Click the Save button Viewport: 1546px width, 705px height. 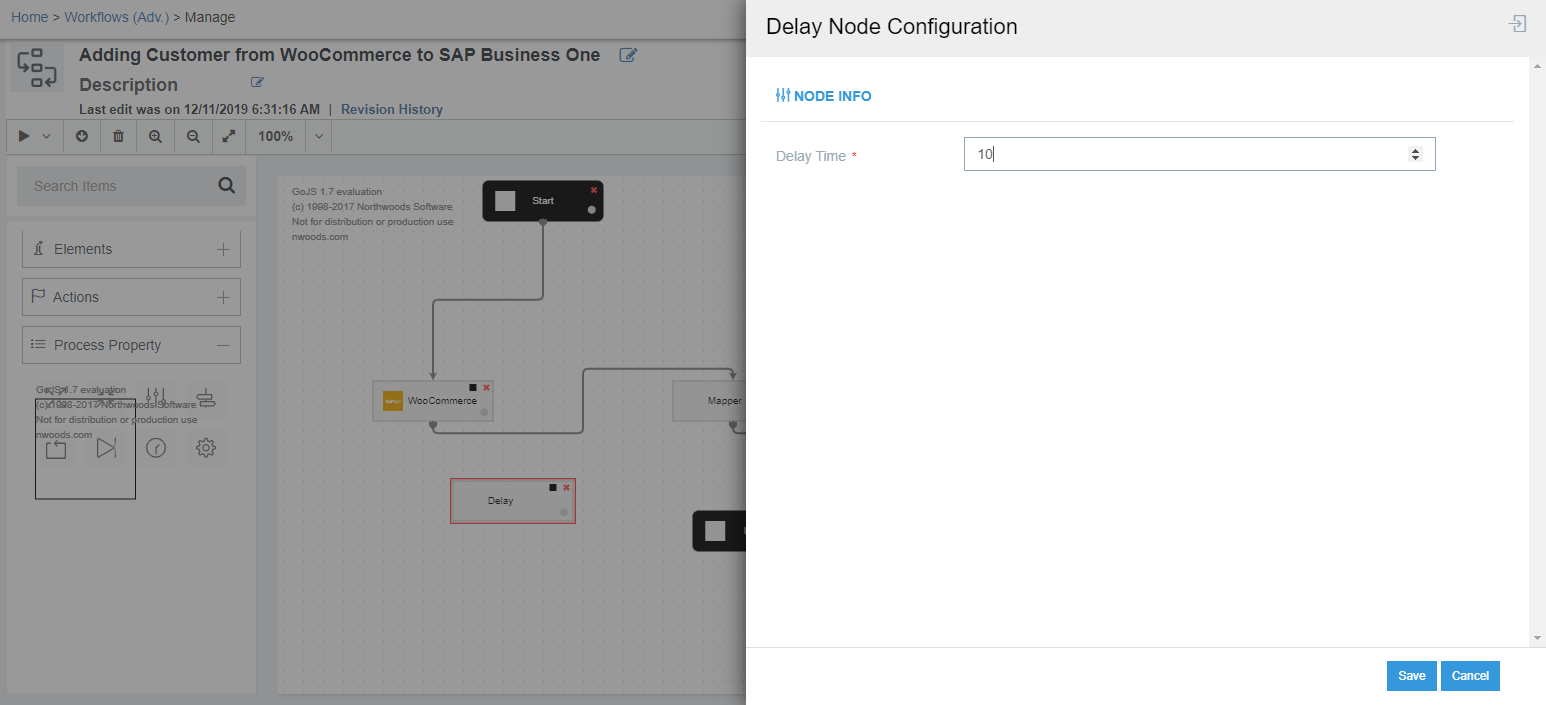click(x=1411, y=676)
